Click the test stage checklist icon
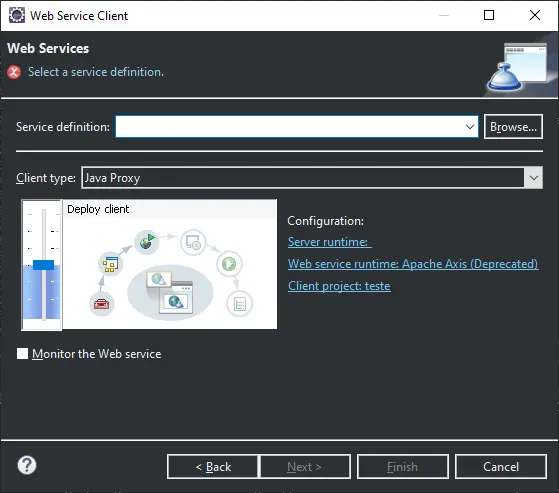 coord(240,304)
